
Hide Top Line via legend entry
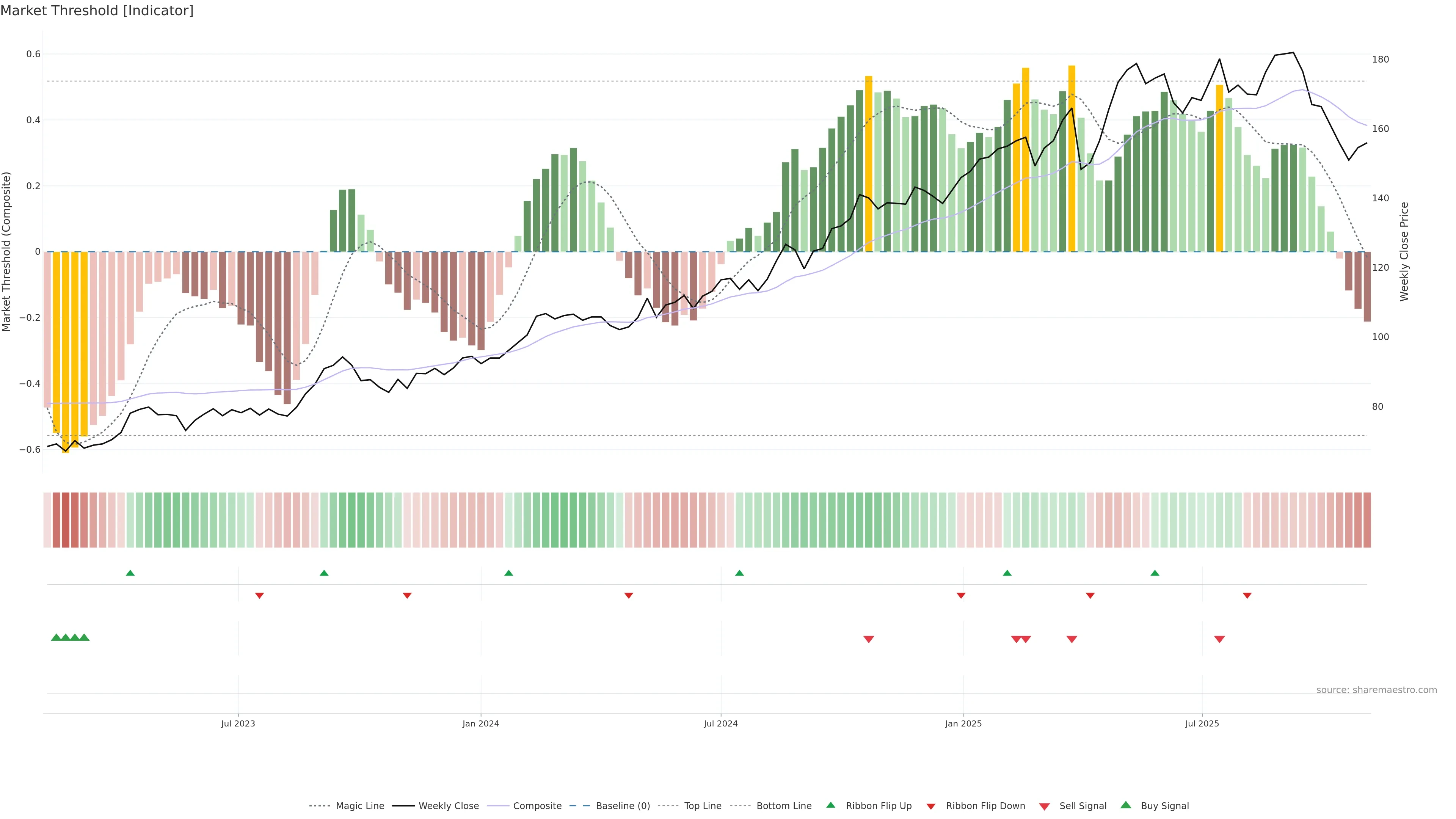click(x=703, y=806)
